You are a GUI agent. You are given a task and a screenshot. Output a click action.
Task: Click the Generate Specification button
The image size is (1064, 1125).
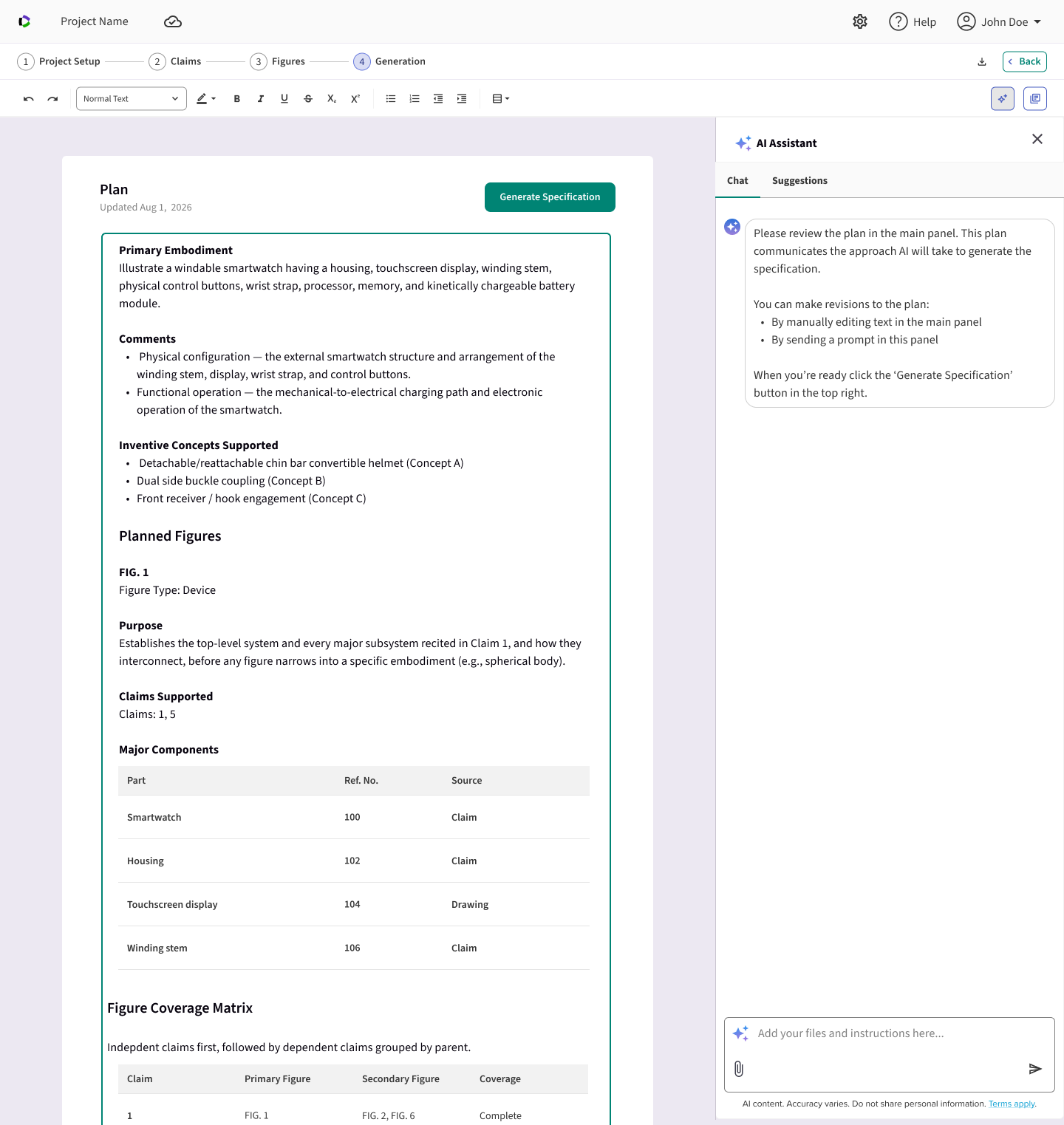(x=550, y=197)
